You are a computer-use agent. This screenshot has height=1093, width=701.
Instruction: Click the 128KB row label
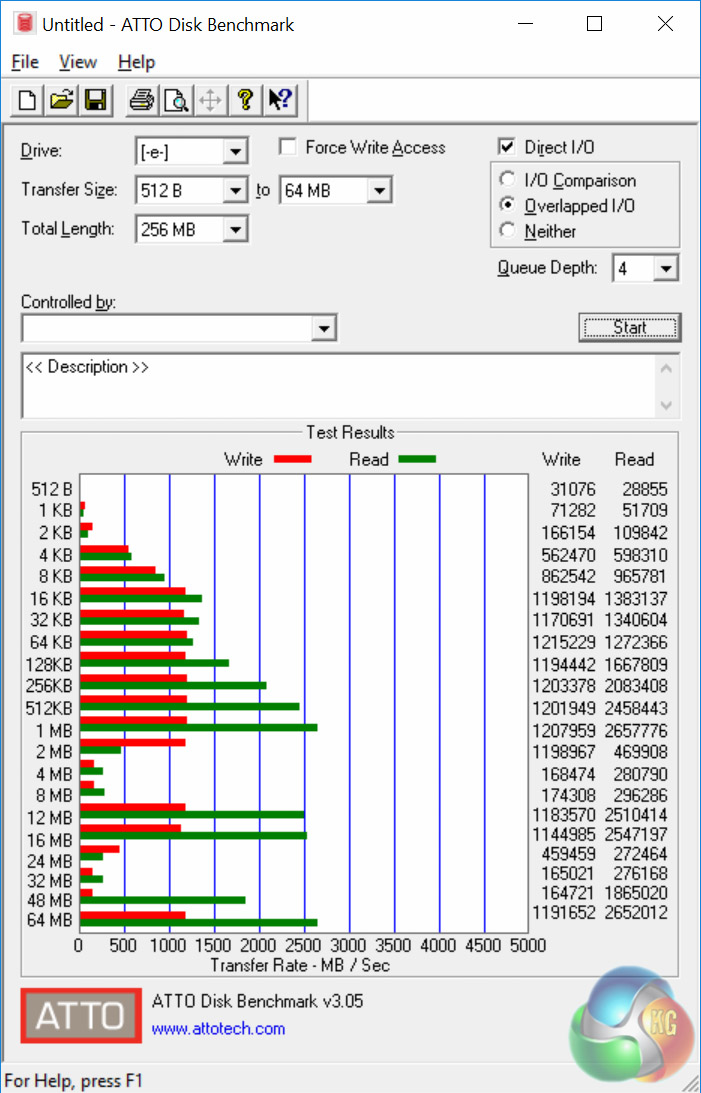49,665
